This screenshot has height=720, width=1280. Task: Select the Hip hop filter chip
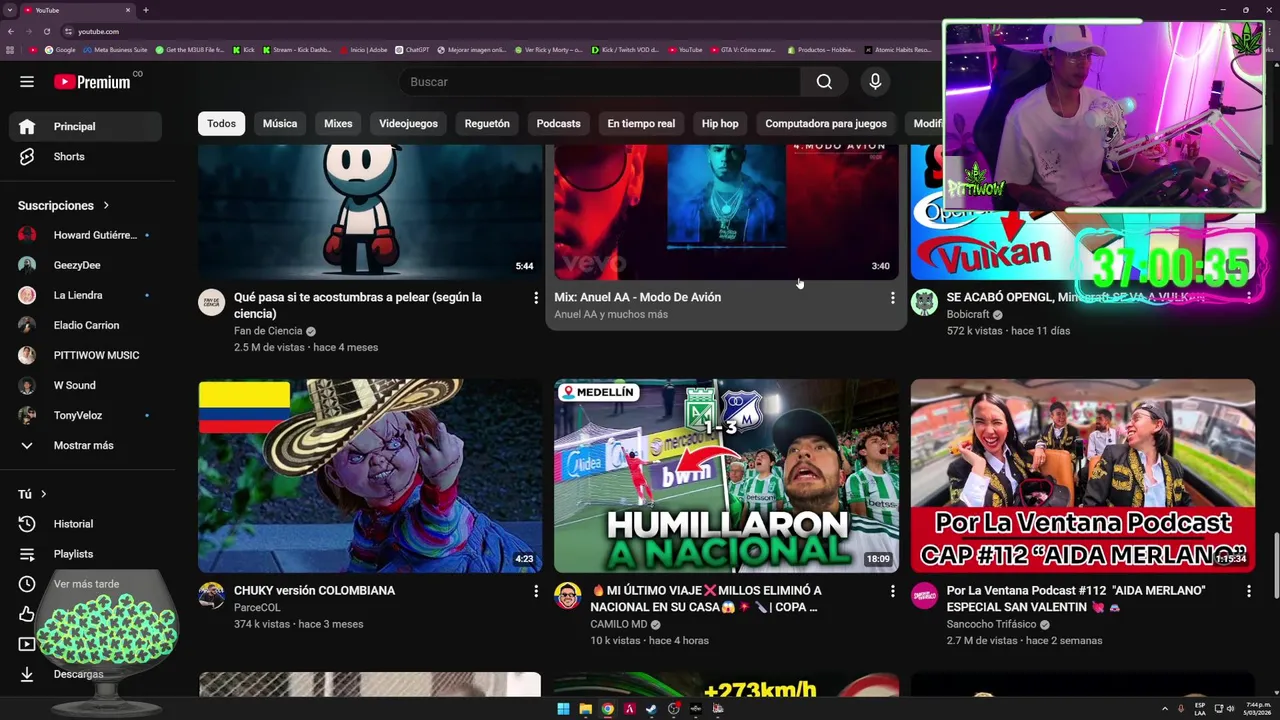720,124
